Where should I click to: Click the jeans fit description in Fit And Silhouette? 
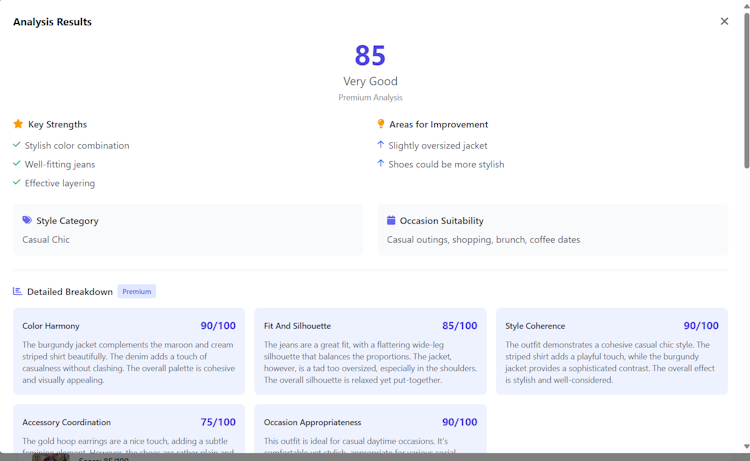370,362
